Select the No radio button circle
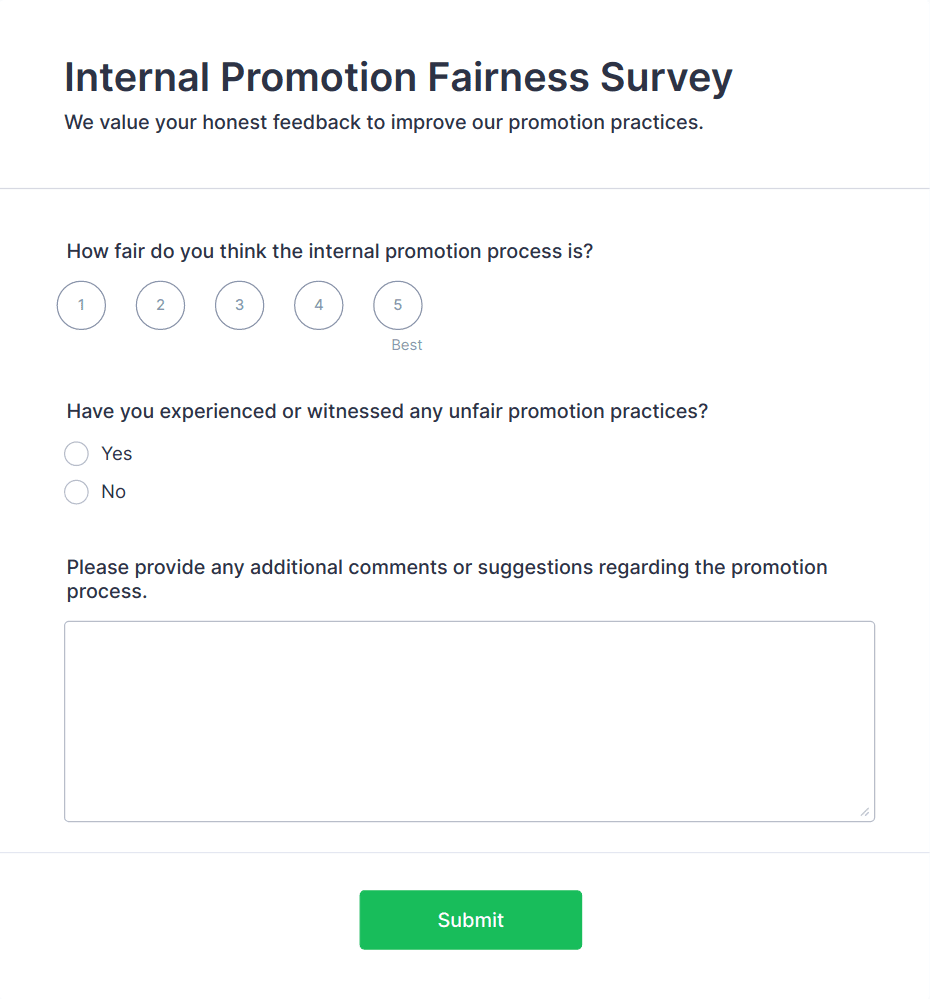This screenshot has width=930, height=999. pyautogui.click(x=76, y=492)
